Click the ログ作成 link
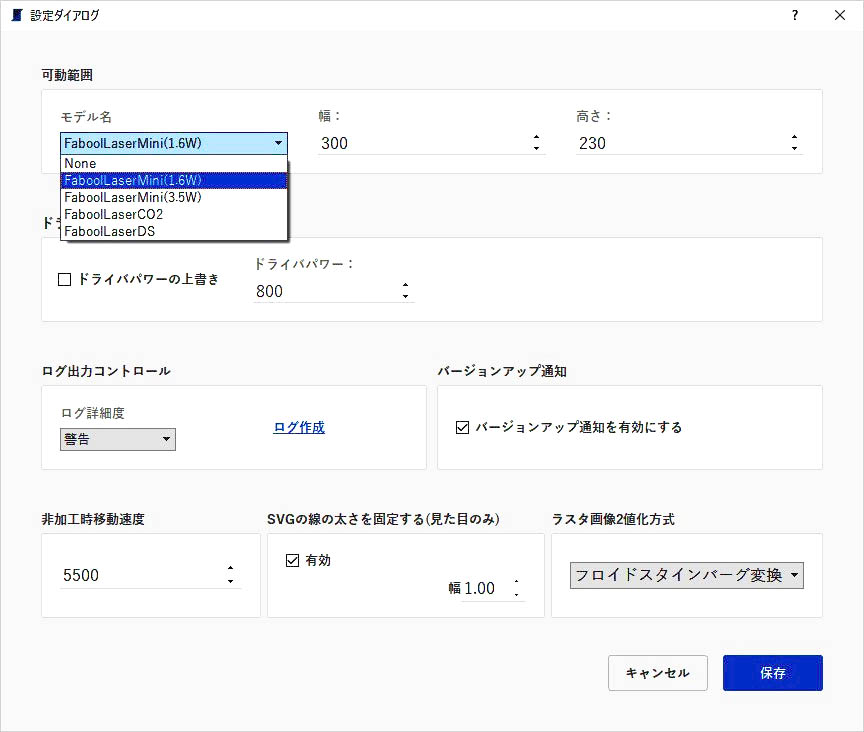864x732 pixels. point(299,427)
